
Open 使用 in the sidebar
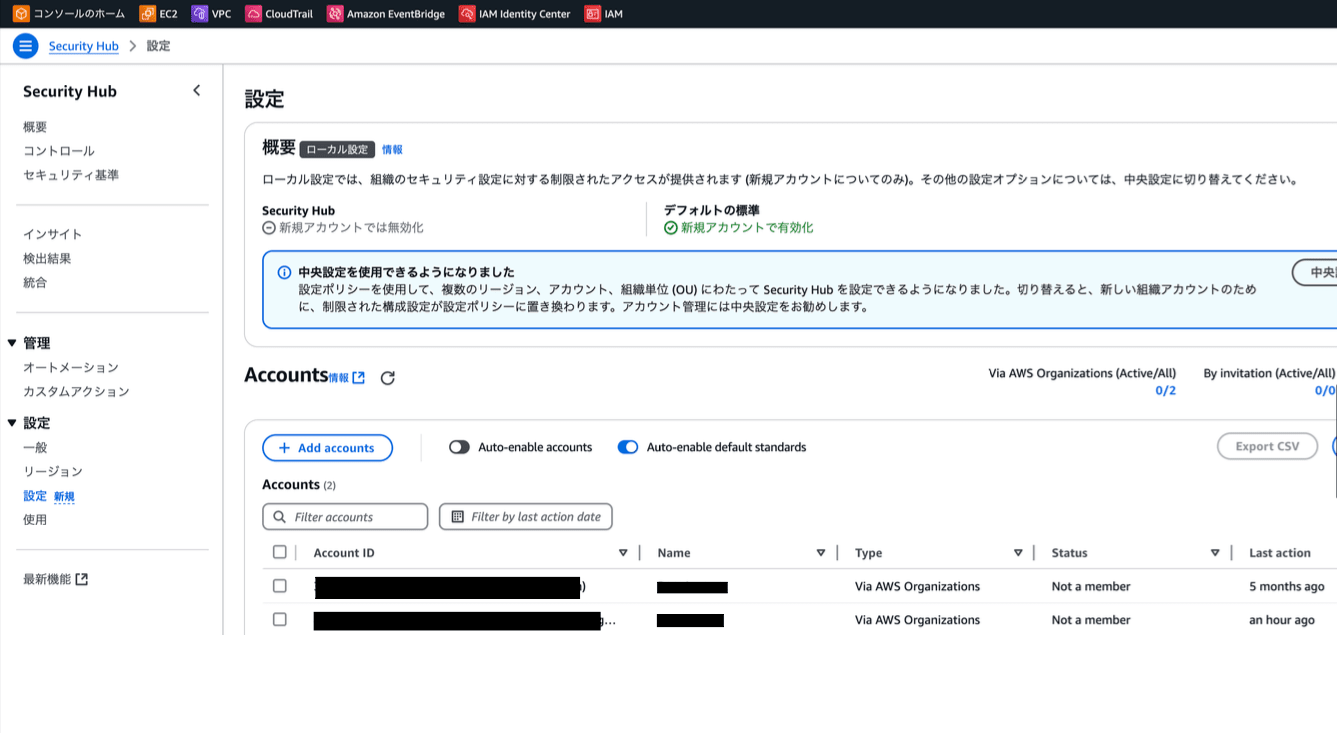coord(35,519)
